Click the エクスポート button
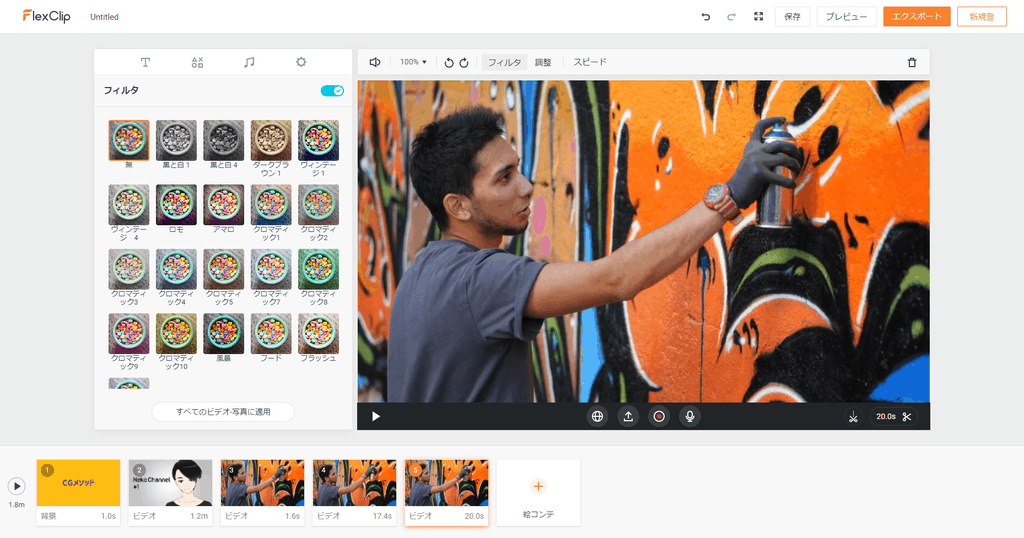The height and width of the screenshot is (538, 1024). click(x=916, y=17)
